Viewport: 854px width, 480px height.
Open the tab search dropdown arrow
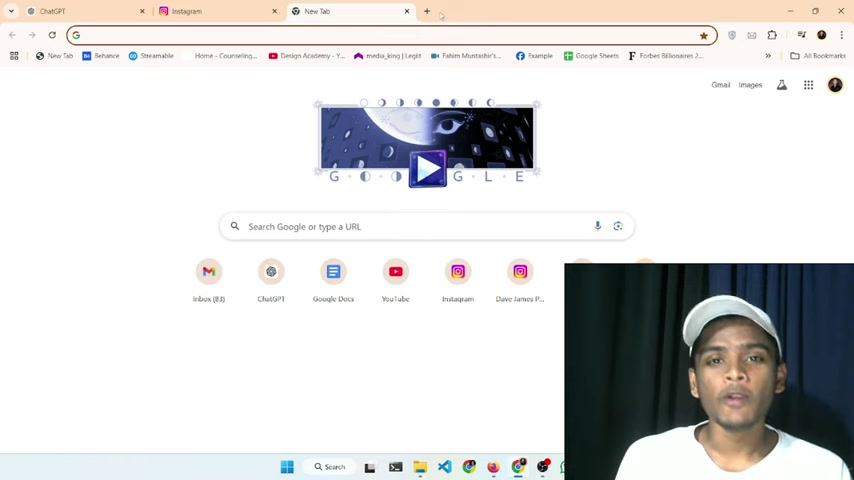[11, 11]
